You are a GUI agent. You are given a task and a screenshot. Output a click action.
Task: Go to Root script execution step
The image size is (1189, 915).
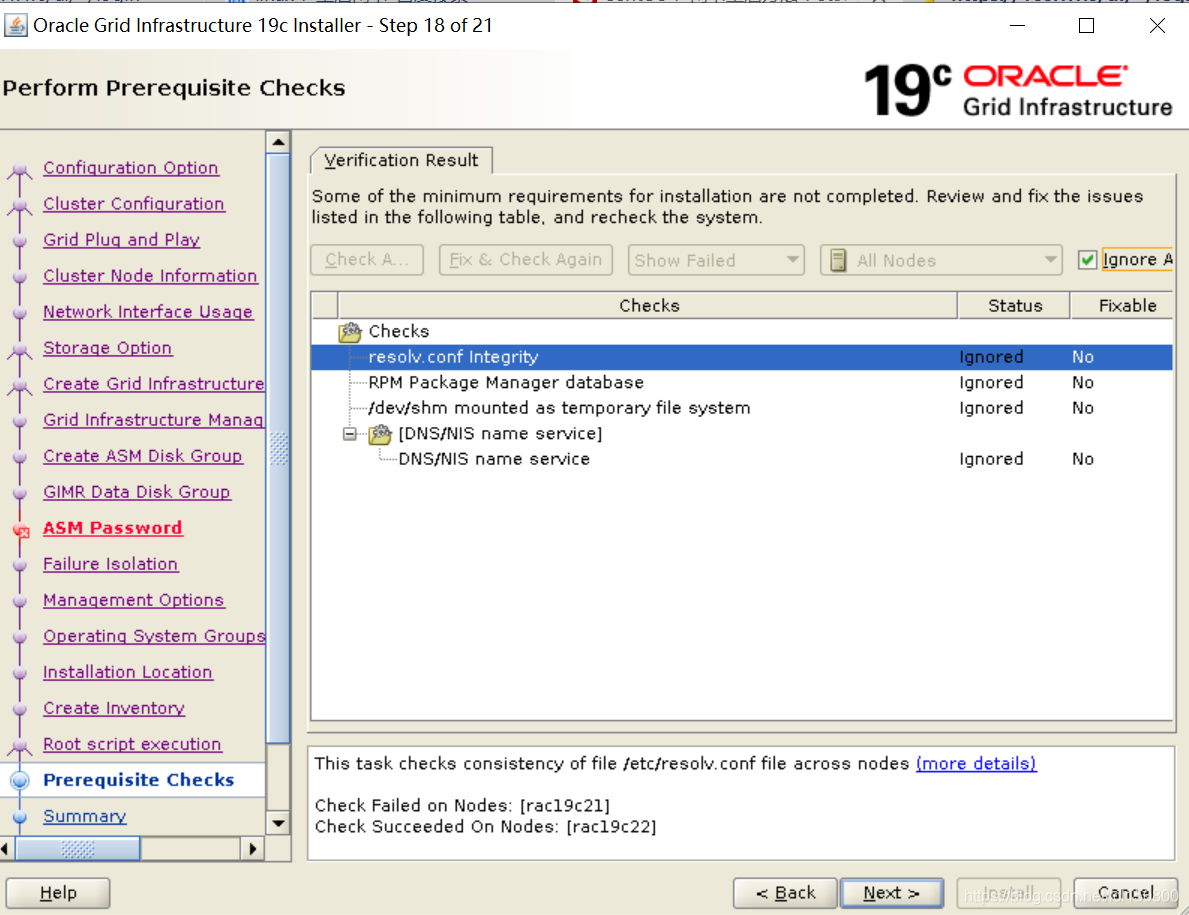click(x=132, y=744)
